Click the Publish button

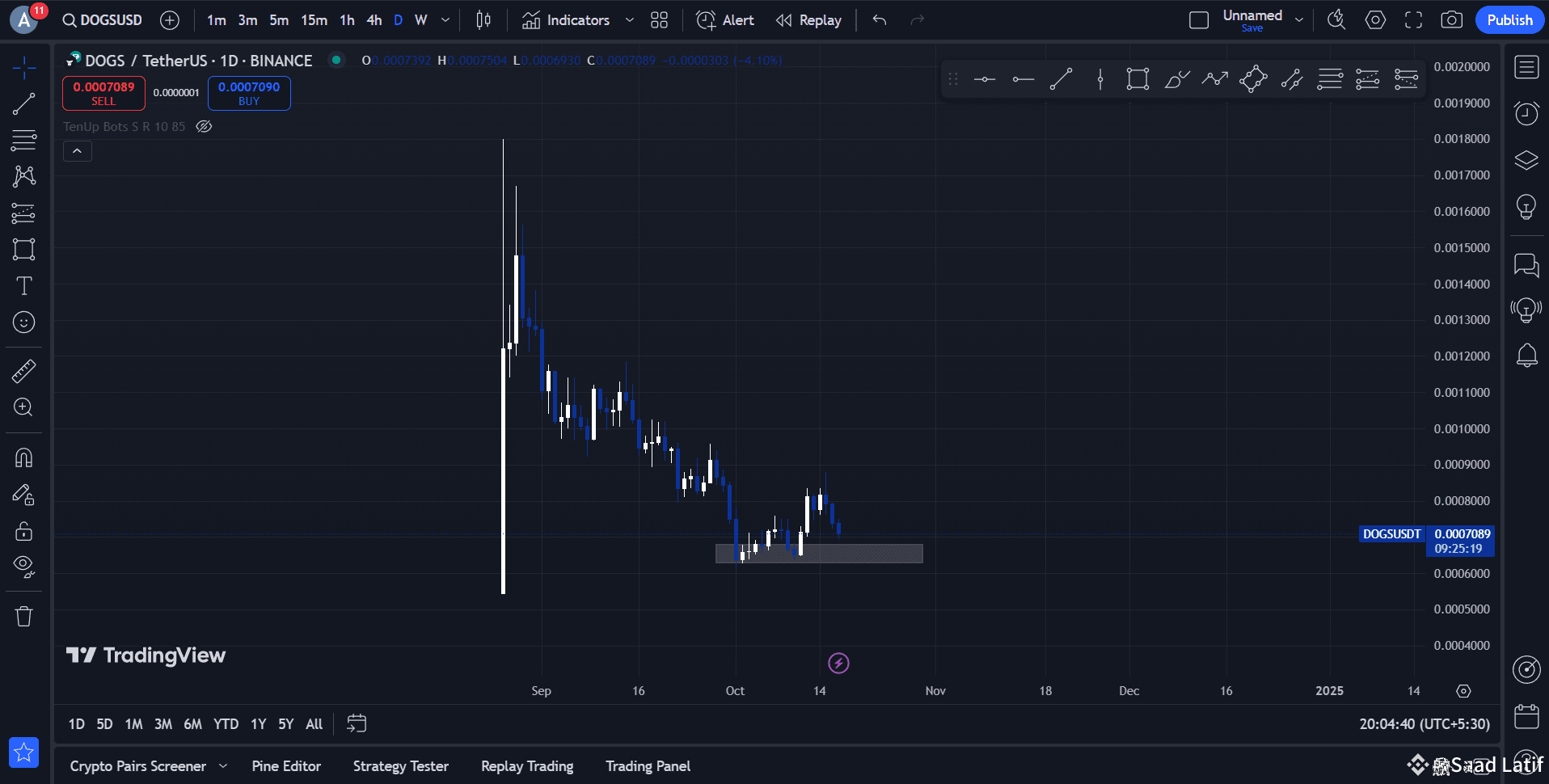point(1509,20)
